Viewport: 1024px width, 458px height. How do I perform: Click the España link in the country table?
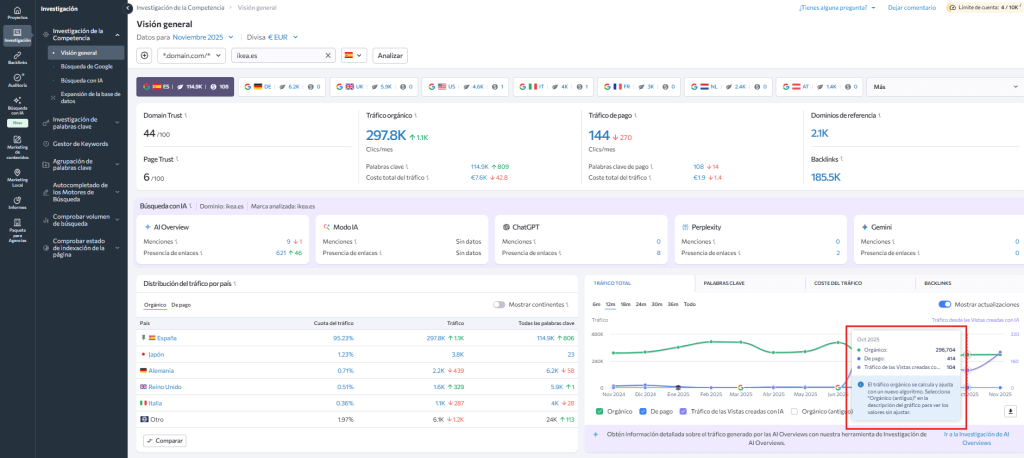[166, 338]
